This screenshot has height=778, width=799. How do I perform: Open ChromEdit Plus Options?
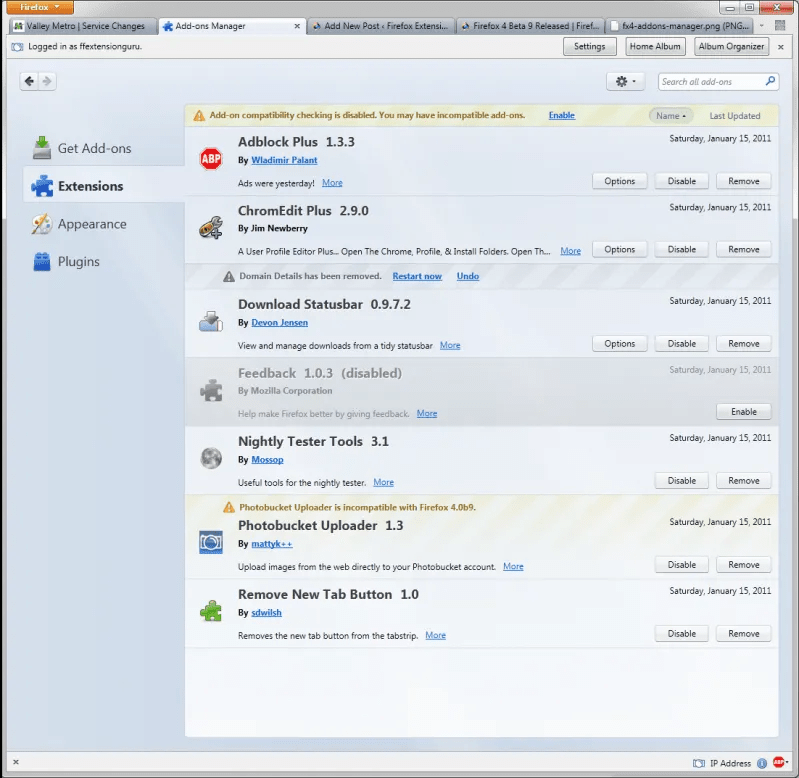(x=620, y=249)
